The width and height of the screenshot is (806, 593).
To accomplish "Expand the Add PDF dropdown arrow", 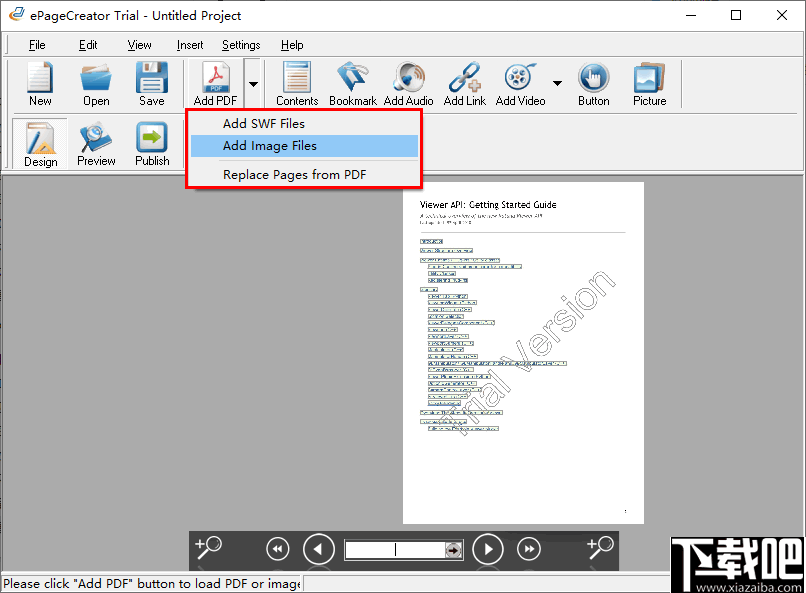I will [x=253, y=84].
